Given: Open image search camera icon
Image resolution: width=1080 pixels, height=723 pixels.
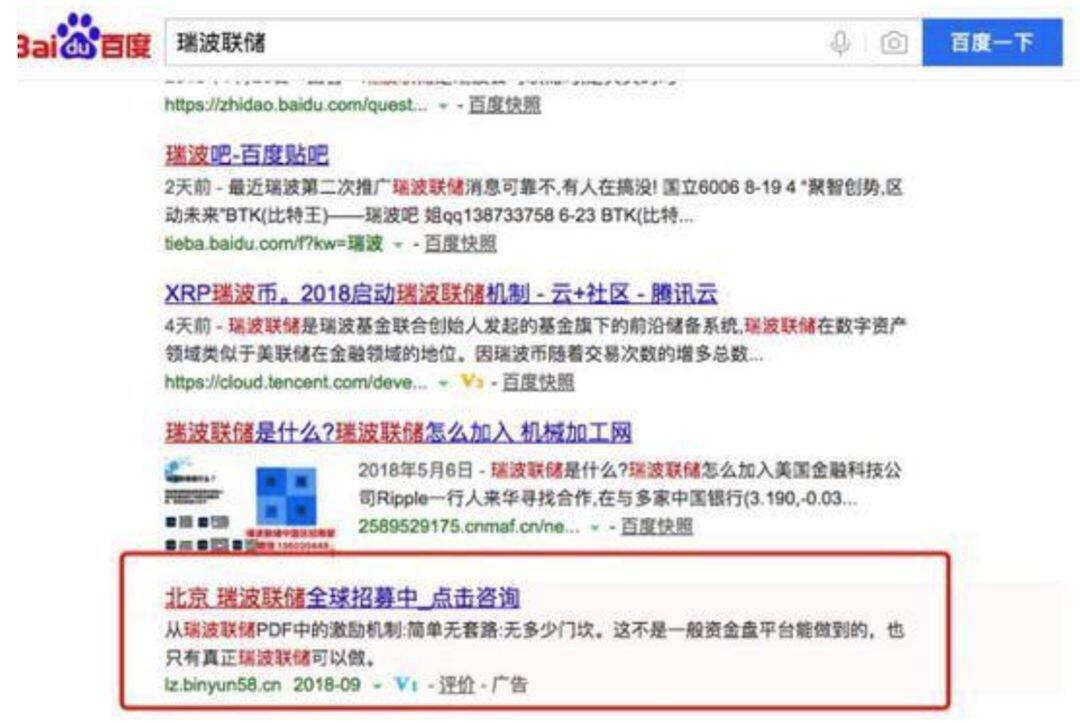Looking at the screenshot, I should pyautogui.click(x=894, y=43).
